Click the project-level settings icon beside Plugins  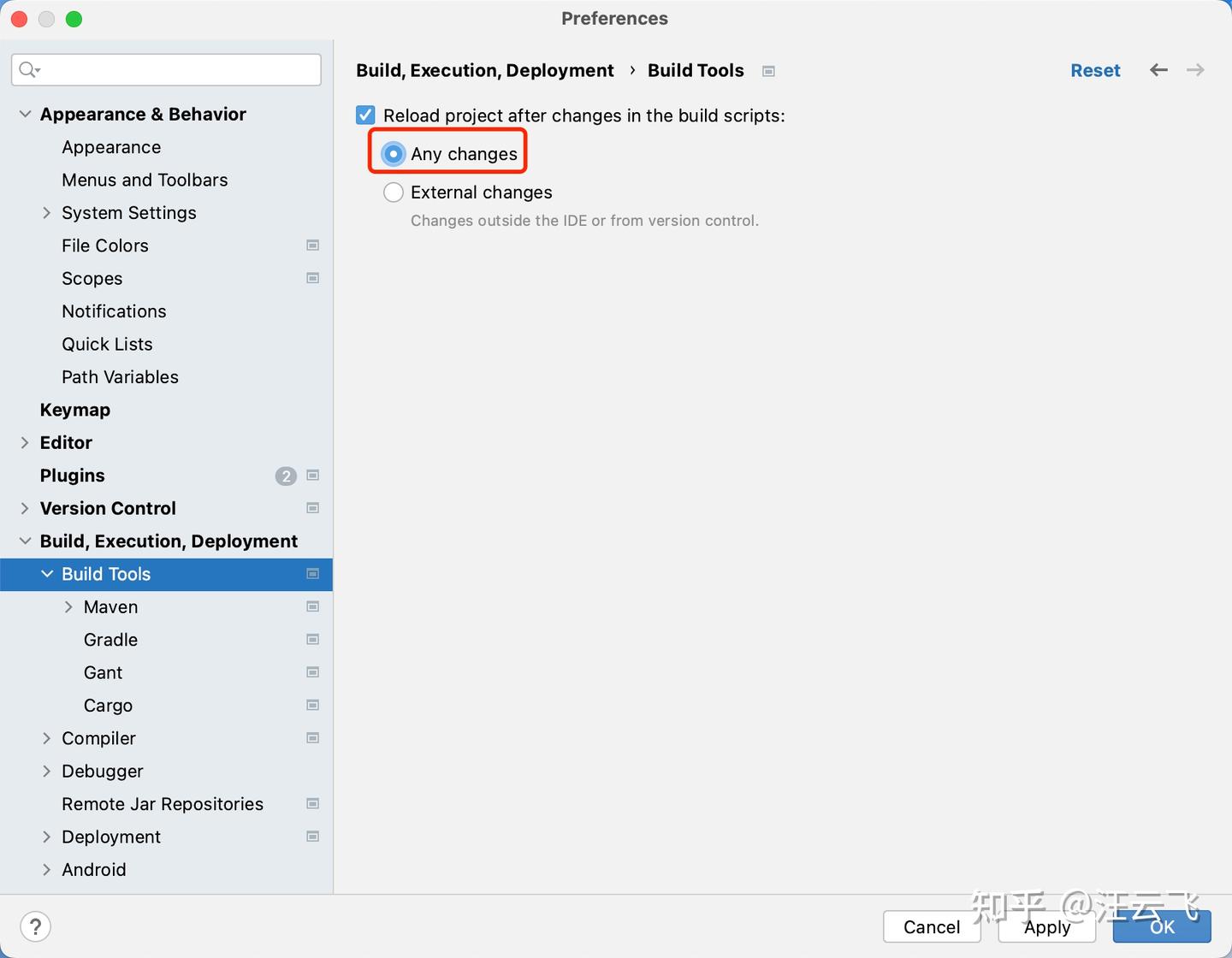(x=313, y=476)
